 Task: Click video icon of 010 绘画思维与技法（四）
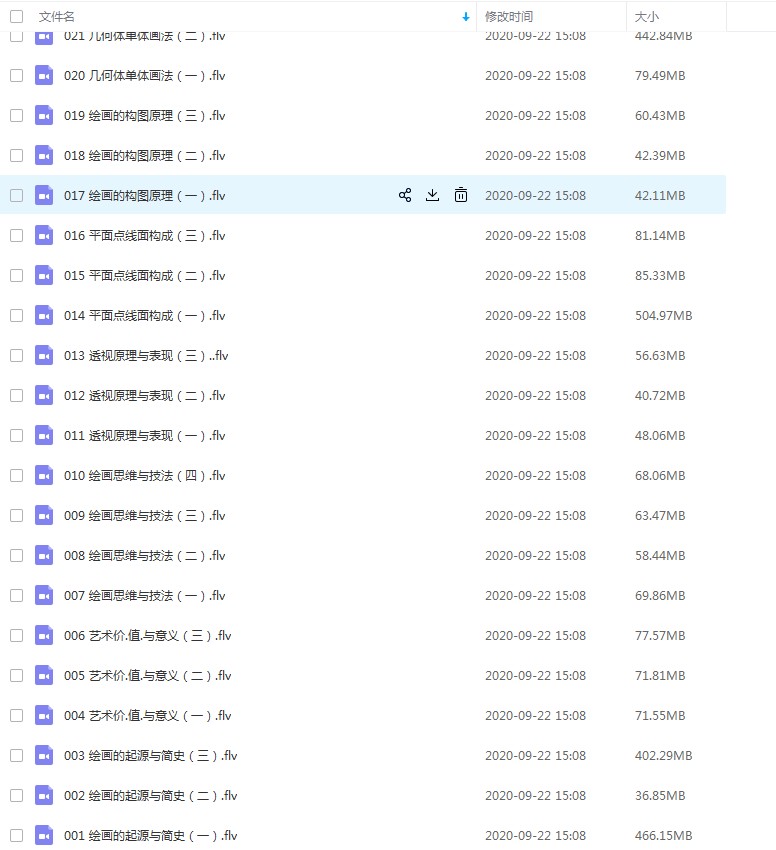pyautogui.click(x=44, y=475)
